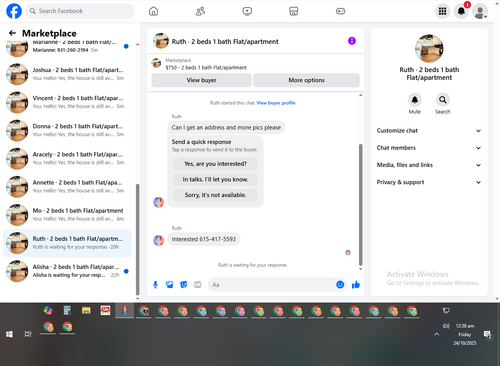Search in conversation with magnifier icon
This screenshot has width=500, height=366.
(x=443, y=100)
